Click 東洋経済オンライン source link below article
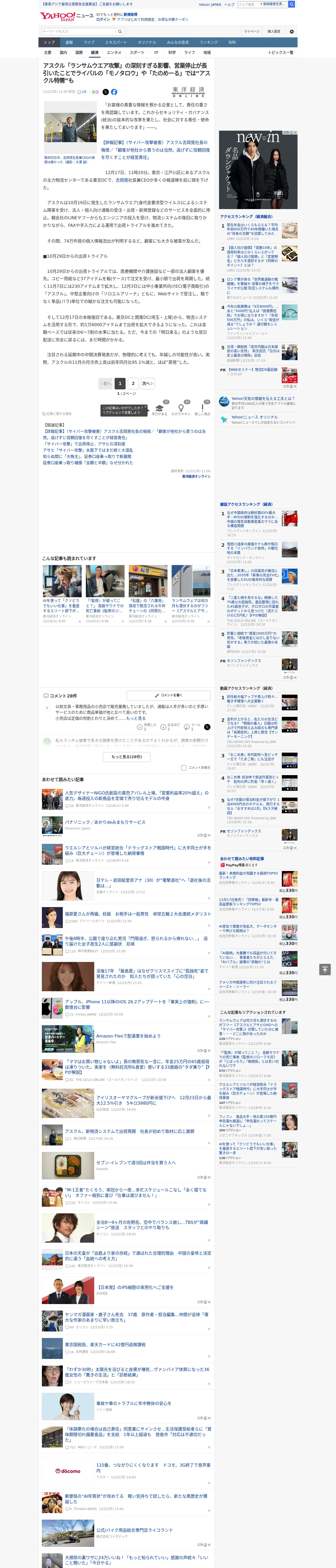This screenshot has height=1568, width=336. 196,477
